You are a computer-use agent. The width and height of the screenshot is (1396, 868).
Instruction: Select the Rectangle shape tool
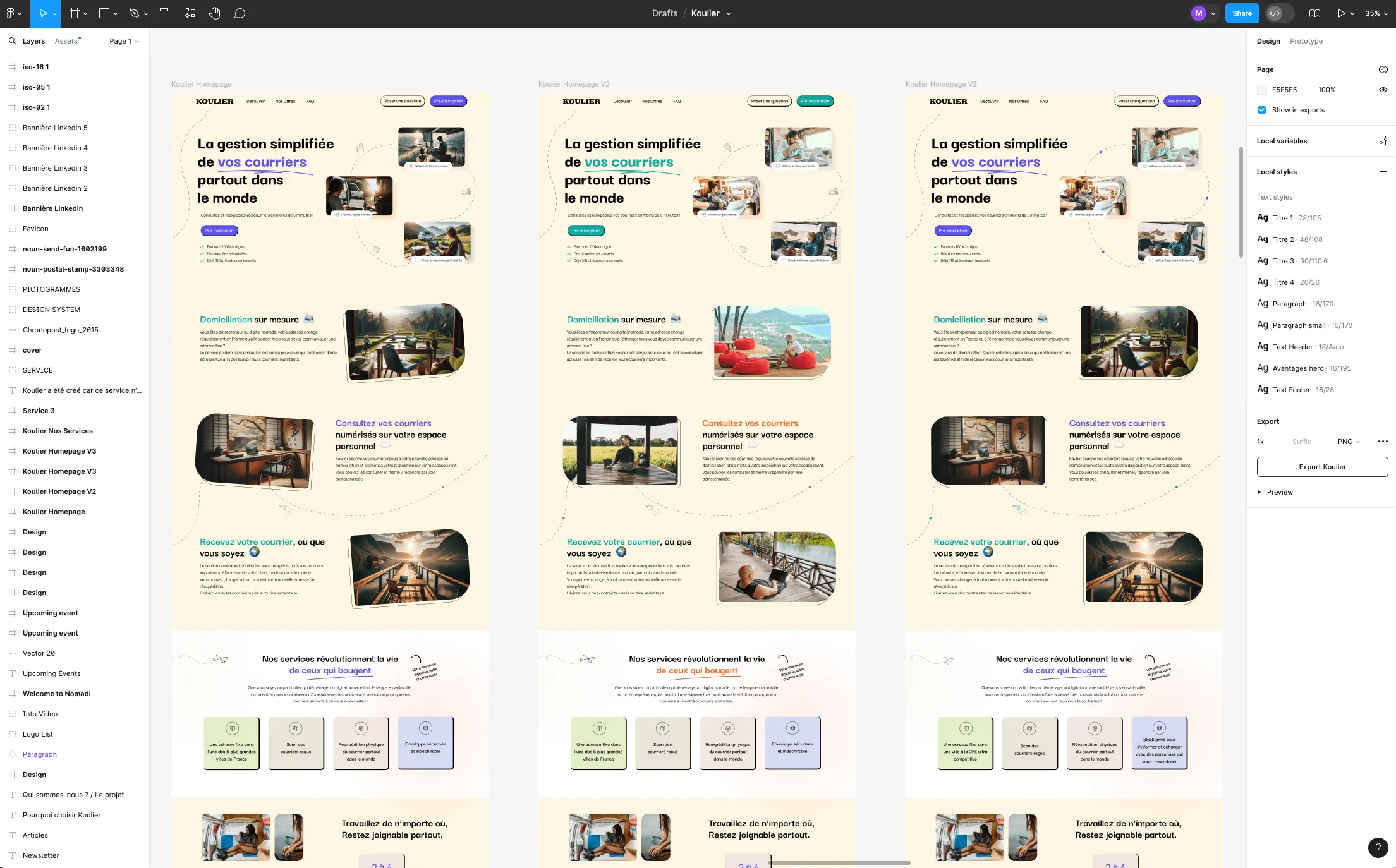[104, 13]
